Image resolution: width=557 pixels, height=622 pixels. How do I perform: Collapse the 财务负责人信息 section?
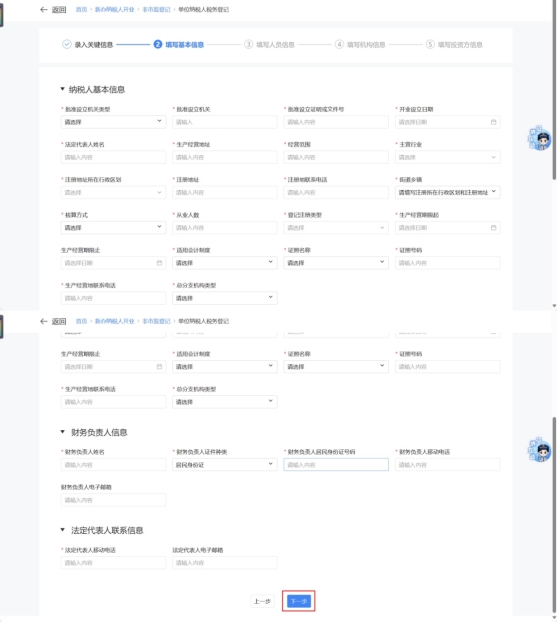point(62,432)
